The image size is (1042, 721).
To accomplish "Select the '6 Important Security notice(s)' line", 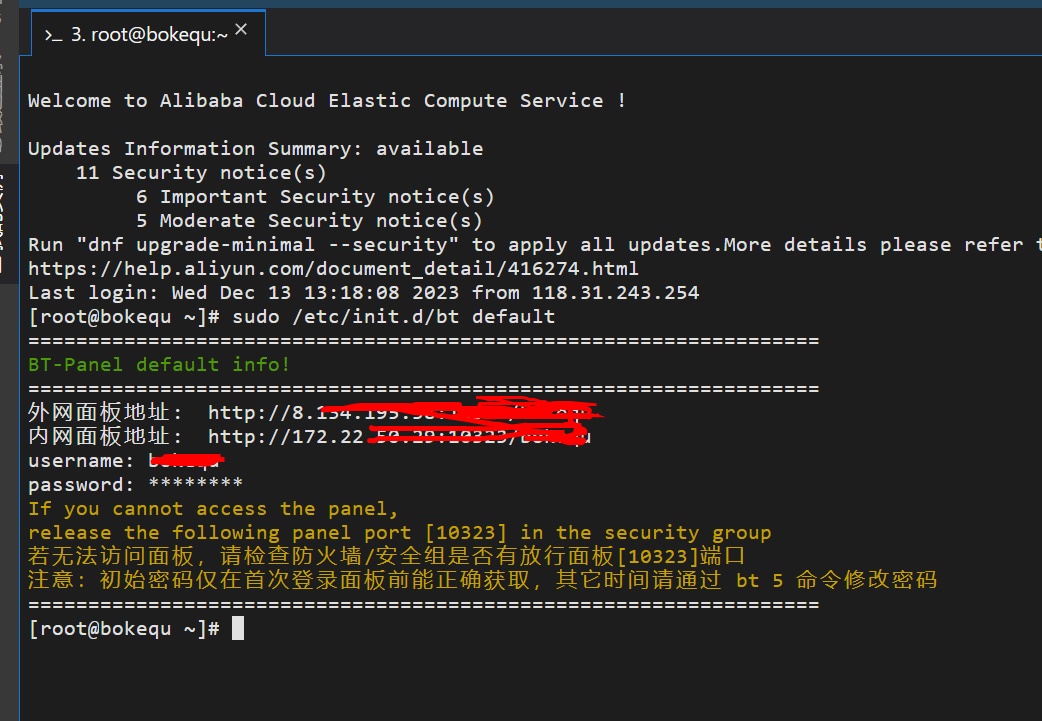I will pos(315,197).
